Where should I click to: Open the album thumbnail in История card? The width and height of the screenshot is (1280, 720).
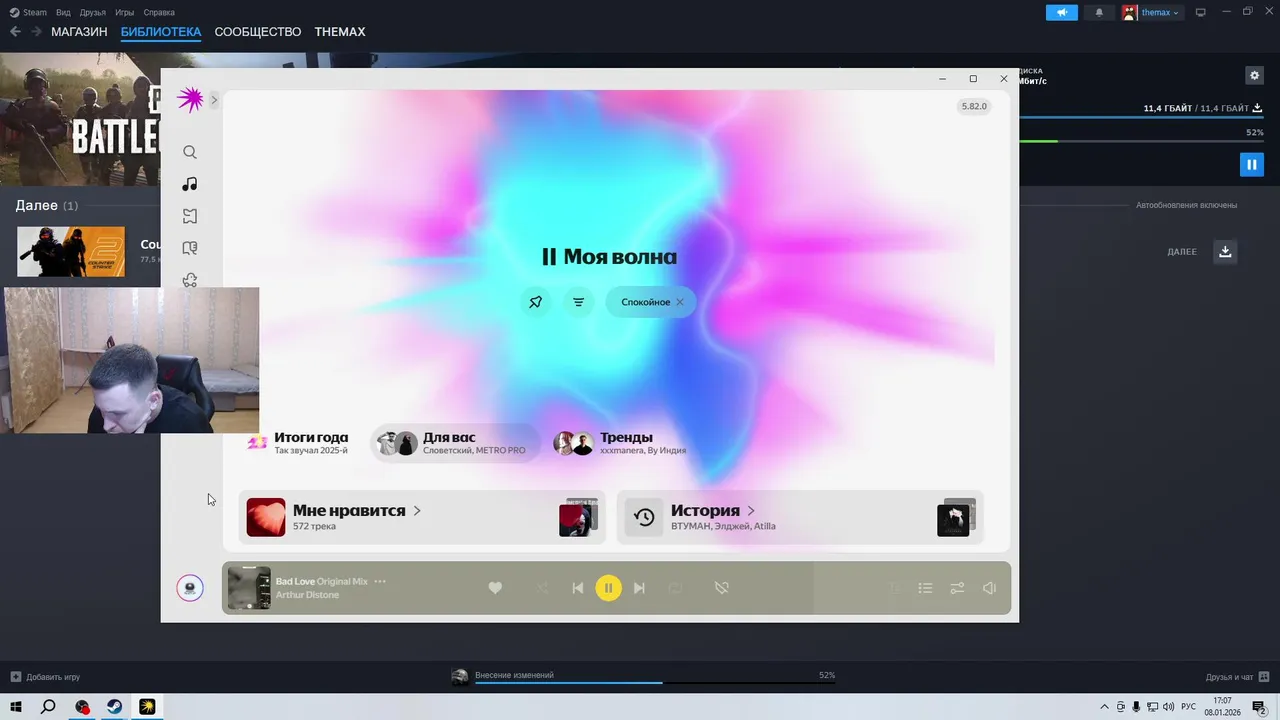pos(954,520)
